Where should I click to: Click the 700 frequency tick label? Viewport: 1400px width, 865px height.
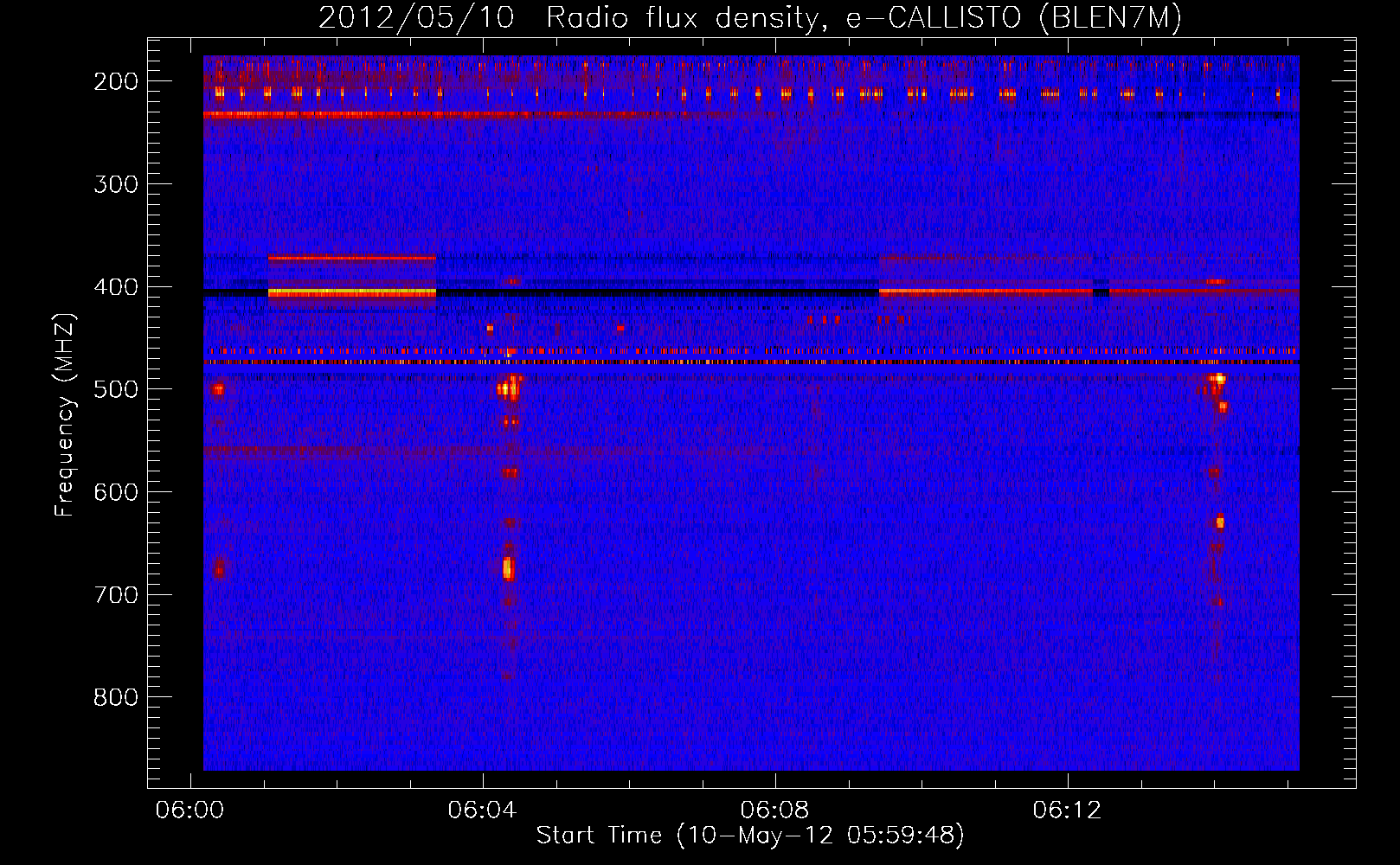115,595
